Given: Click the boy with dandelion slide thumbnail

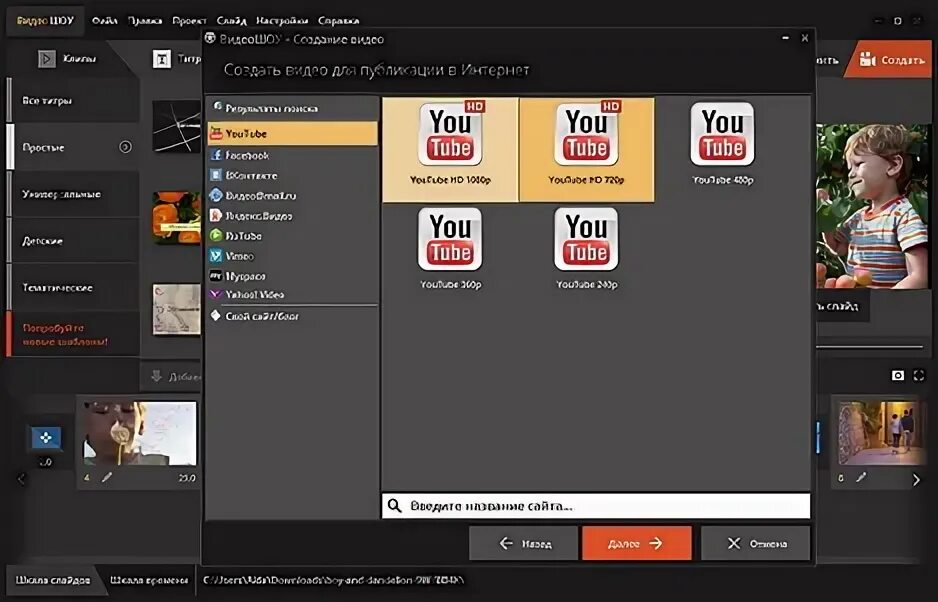Looking at the screenshot, I should (x=140, y=433).
